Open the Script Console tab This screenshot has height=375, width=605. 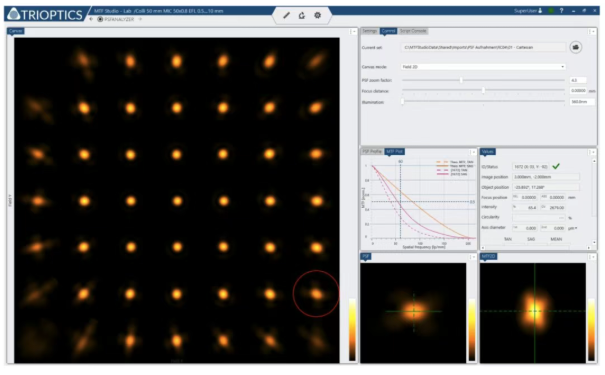click(413, 31)
